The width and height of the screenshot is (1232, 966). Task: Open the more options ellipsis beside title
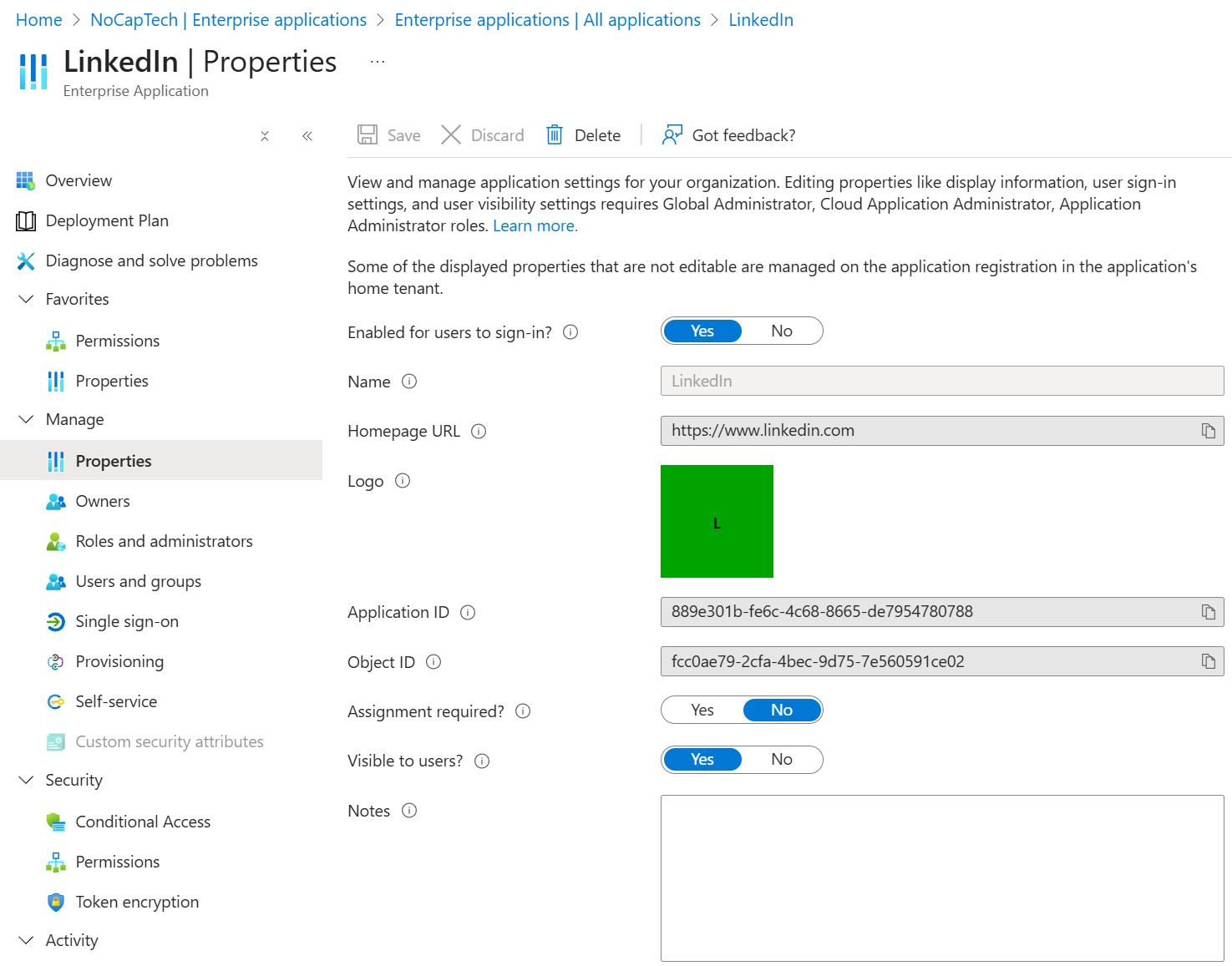[x=378, y=62]
